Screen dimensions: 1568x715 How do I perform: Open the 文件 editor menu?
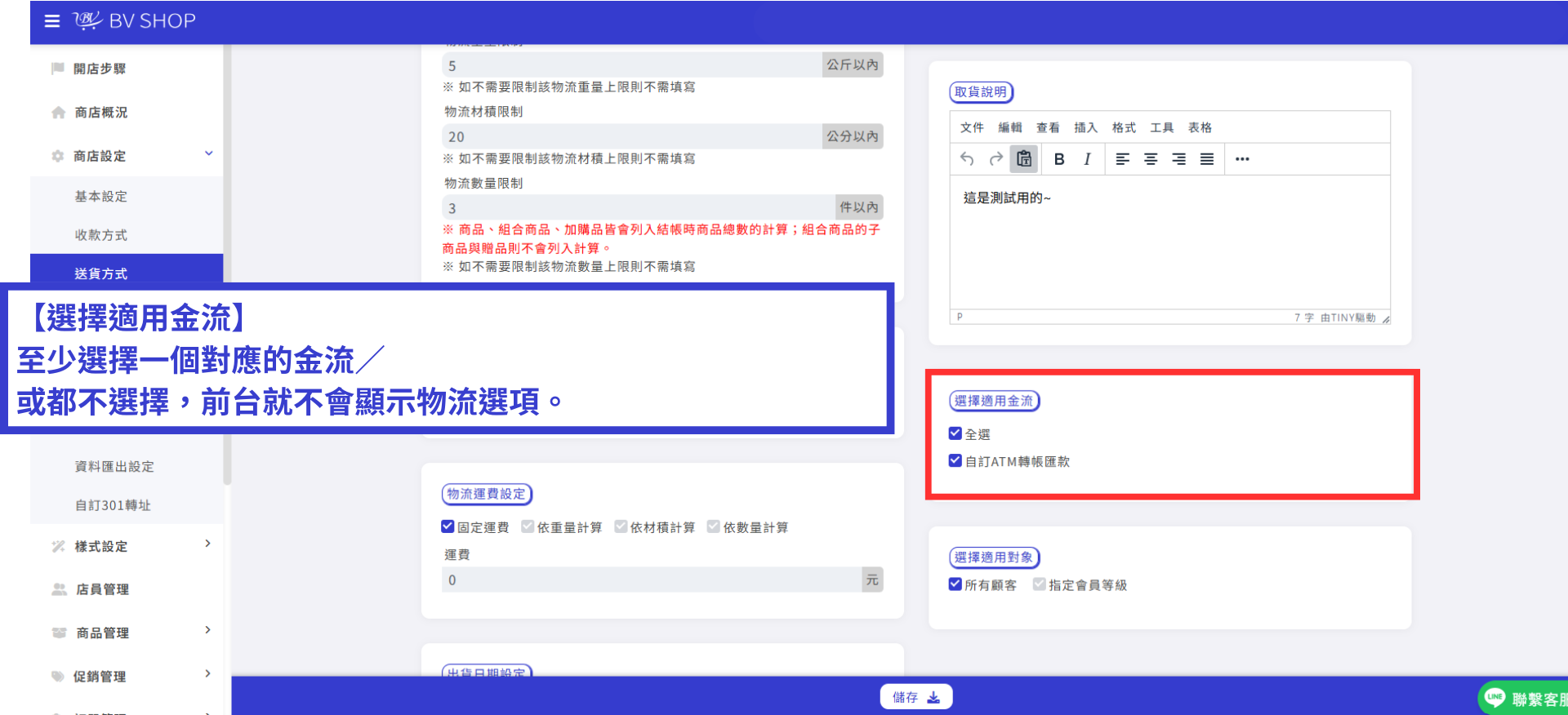[x=972, y=127]
